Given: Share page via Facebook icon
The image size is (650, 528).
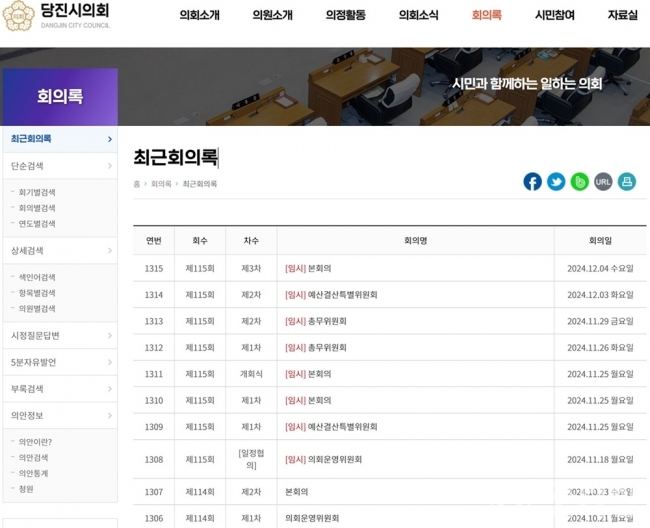Looking at the screenshot, I should (532, 181).
